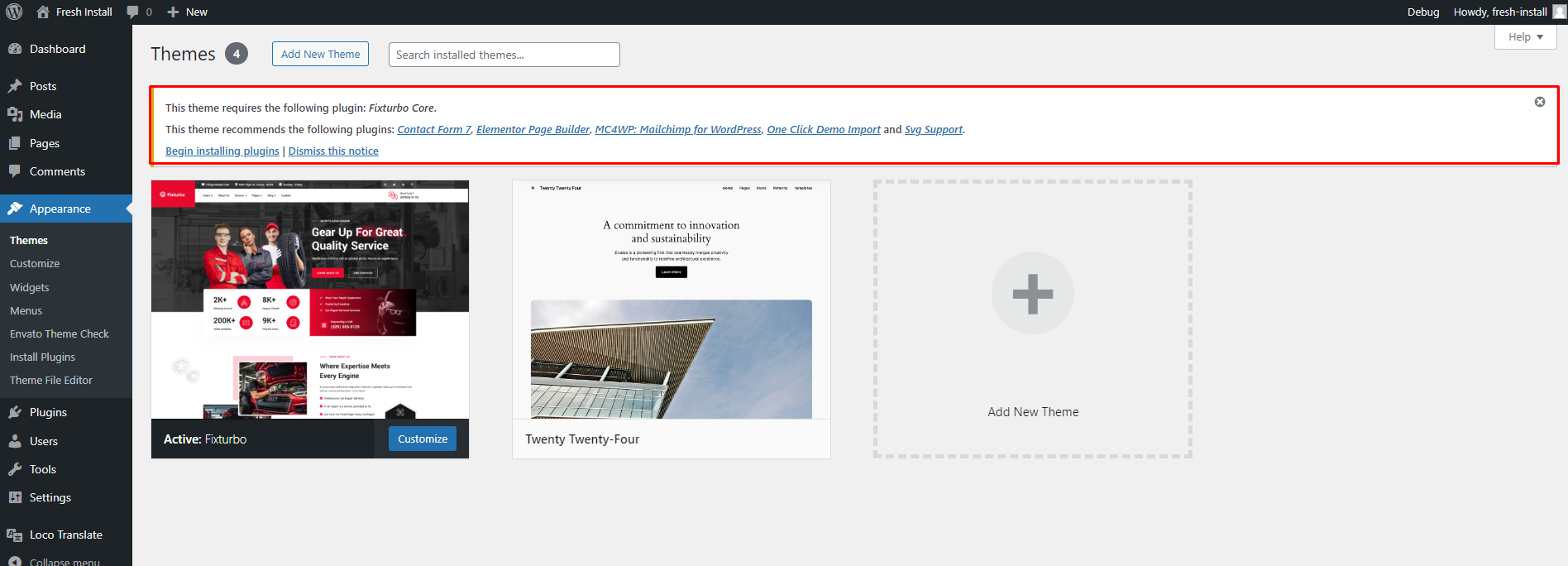Click the Dashboard gauge icon
Image resolution: width=1568 pixels, height=566 pixels.
[15, 49]
